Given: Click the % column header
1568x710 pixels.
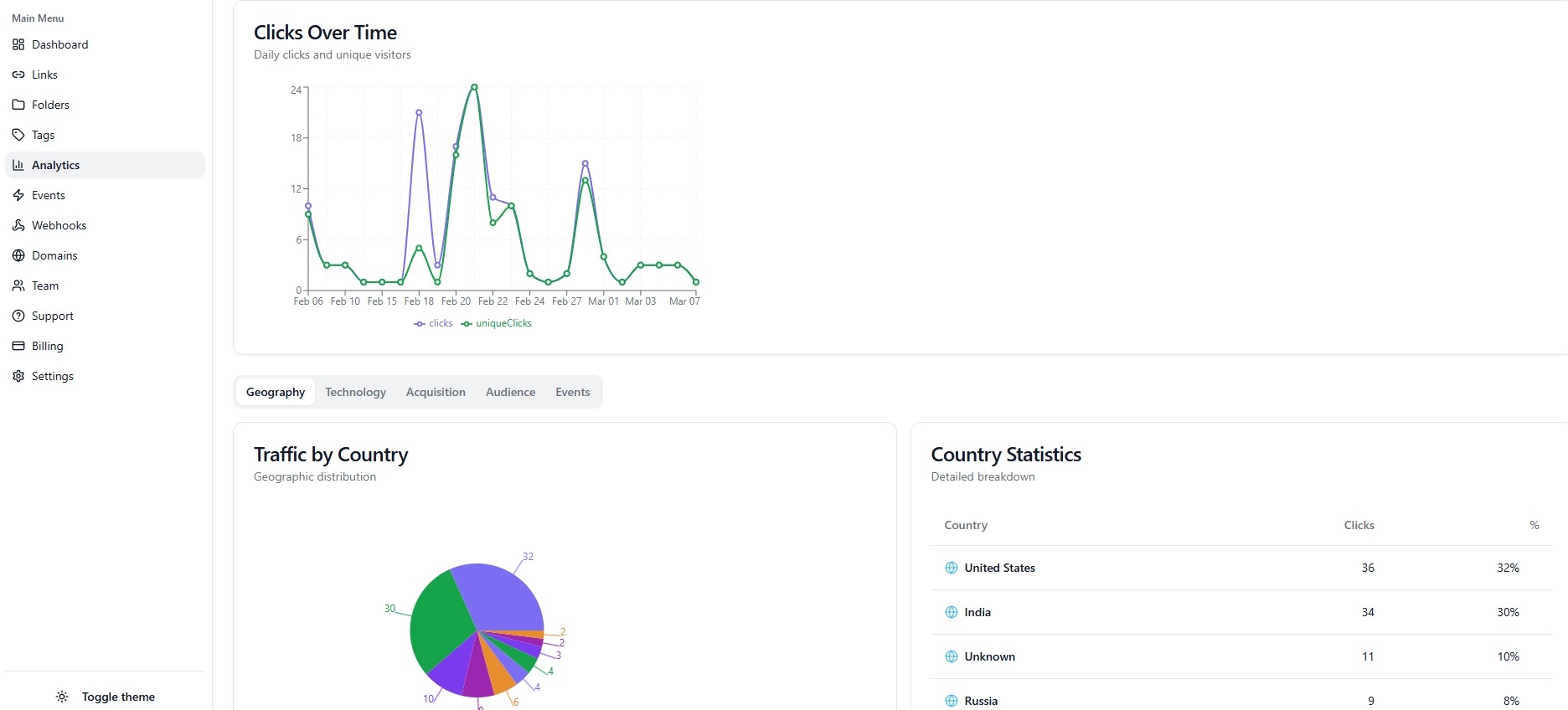Looking at the screenshot, I should pyautogui.click(x=1534, y=525).
